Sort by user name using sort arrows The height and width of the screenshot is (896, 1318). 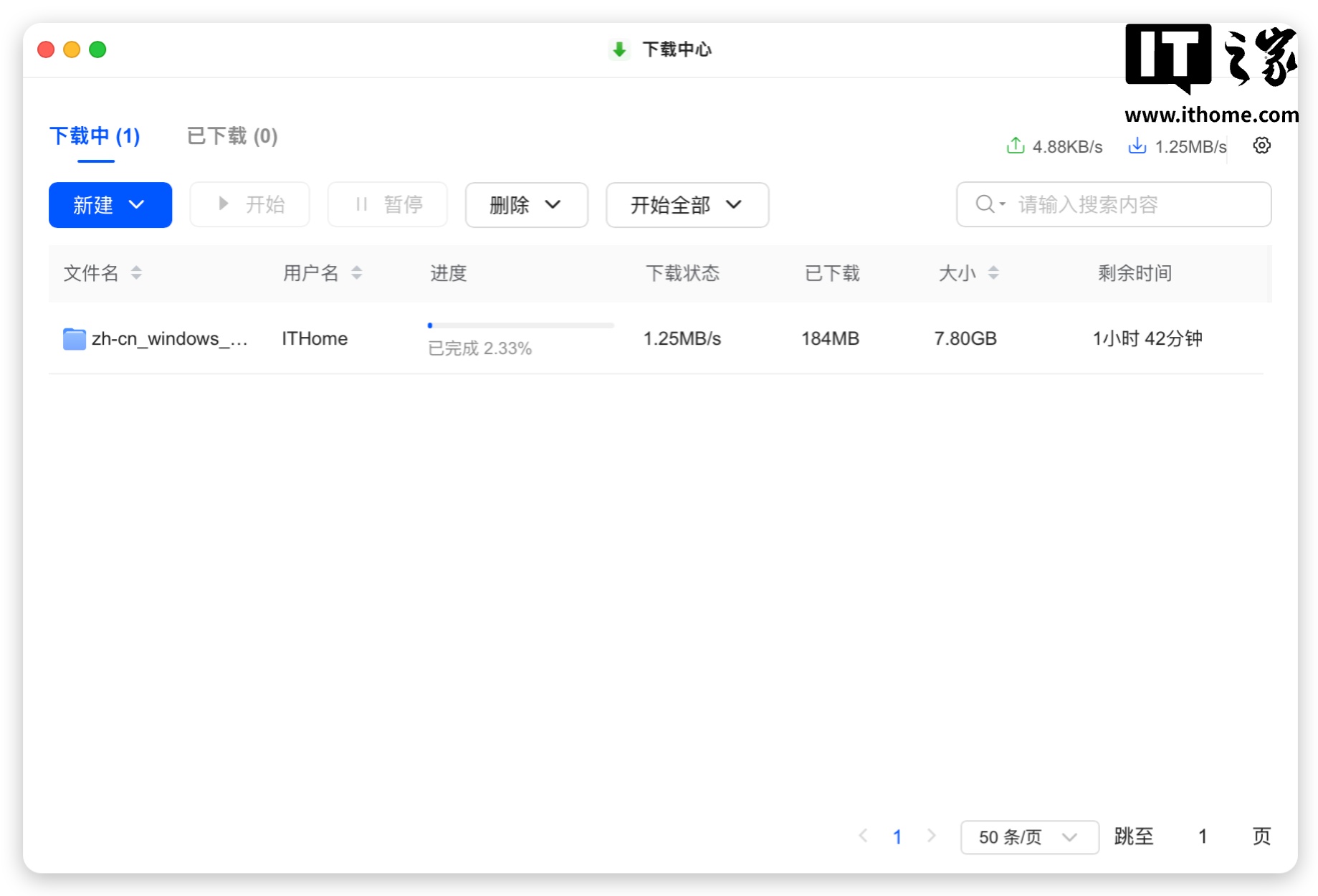pos(356,272)
